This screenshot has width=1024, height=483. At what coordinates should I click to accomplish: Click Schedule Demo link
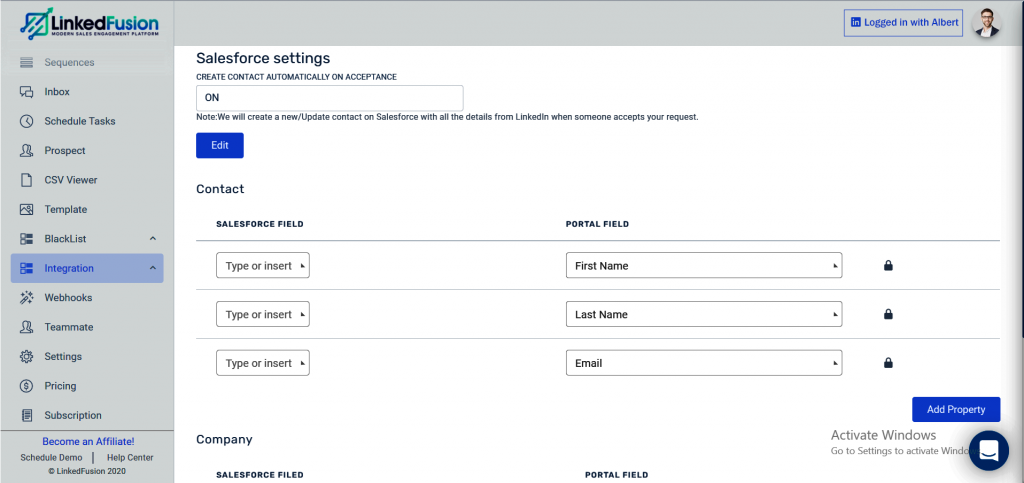52,458
